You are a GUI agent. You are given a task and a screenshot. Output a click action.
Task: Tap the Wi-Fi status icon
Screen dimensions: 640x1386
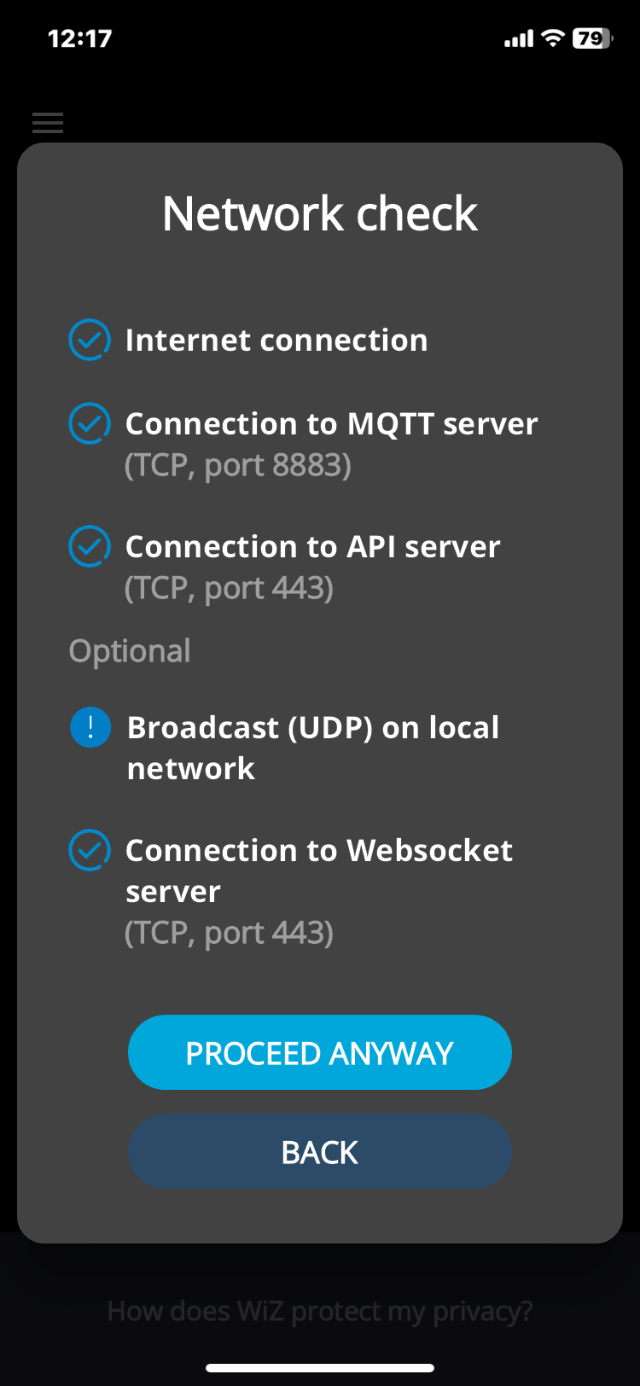(x=552, y=39)
